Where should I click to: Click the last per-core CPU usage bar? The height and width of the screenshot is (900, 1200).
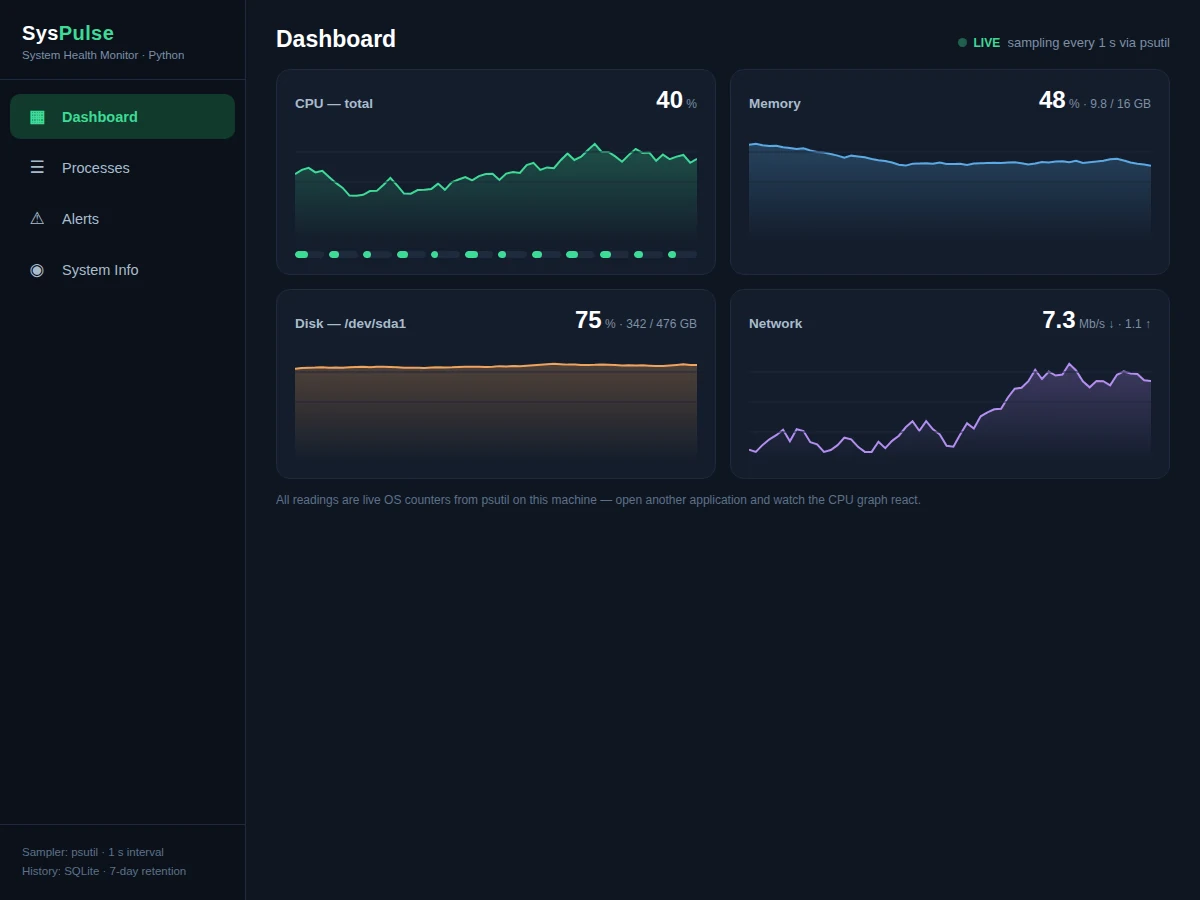(682, 254)
